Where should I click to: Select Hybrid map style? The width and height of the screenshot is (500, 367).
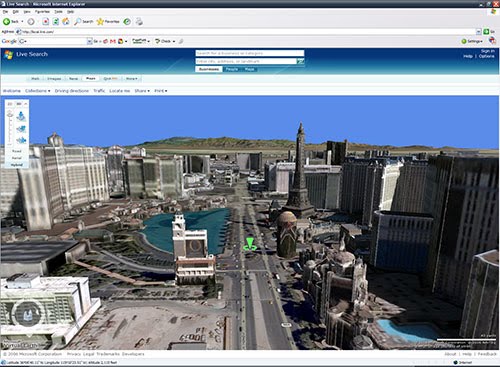tap(17, 165)
